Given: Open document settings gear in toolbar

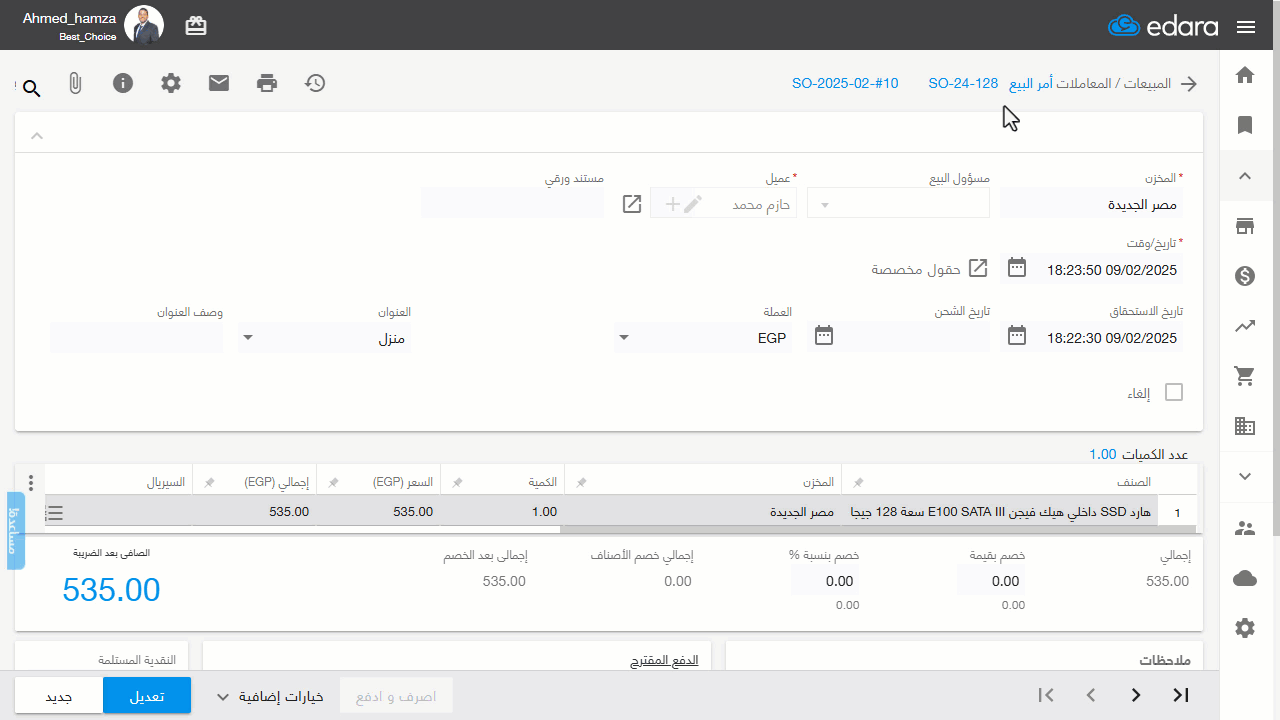Looking at the screenshot, I should pyautogui.click(x=171, y=83).
